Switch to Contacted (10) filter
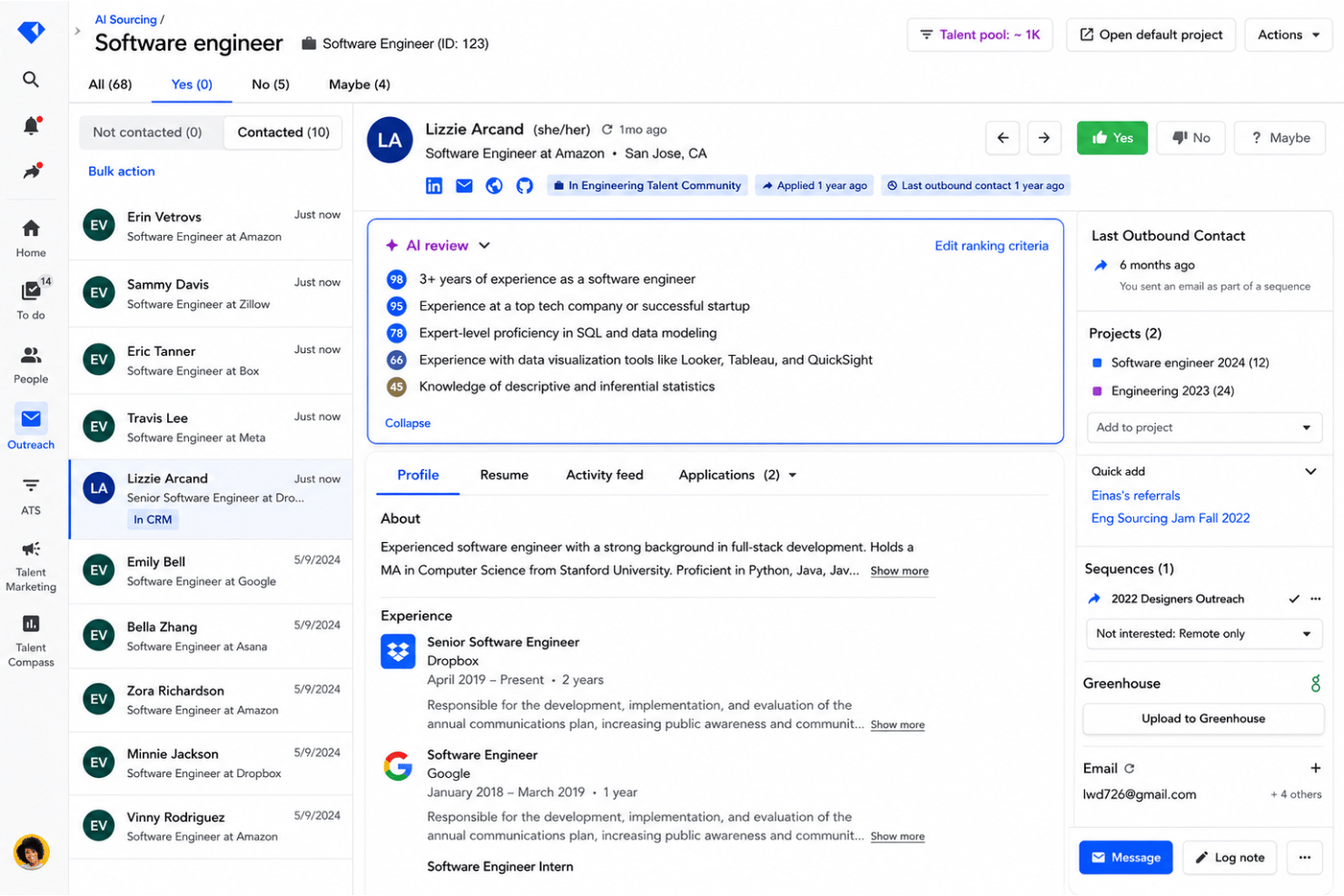This screenshot has height=896, width=1344. tap(283, 132)
